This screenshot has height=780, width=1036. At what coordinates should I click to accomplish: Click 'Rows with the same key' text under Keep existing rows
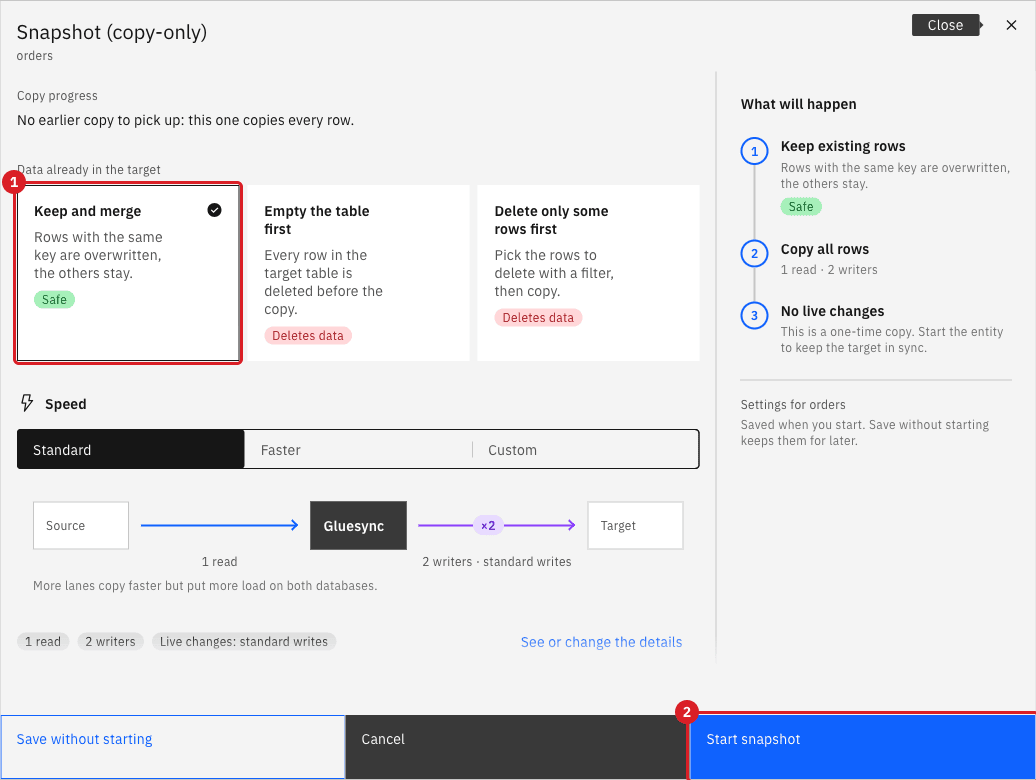coord(895,176)
